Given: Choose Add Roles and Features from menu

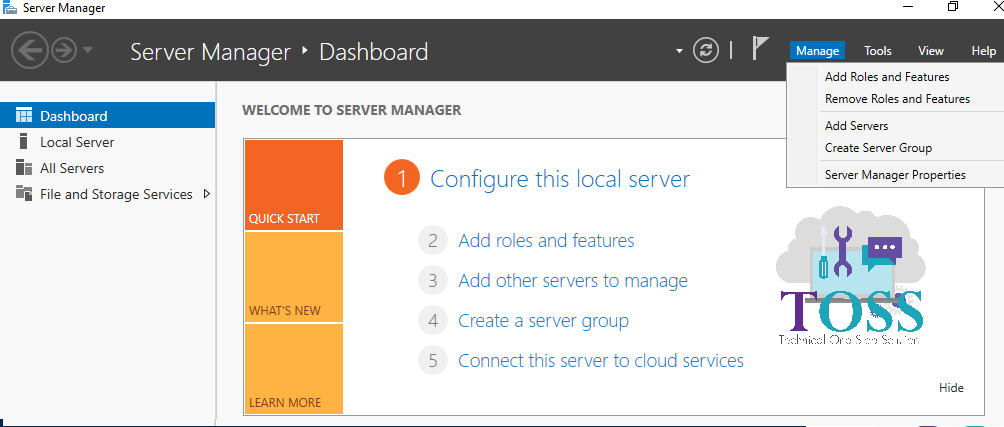Looking at the screenshot, I should [887, 77].
